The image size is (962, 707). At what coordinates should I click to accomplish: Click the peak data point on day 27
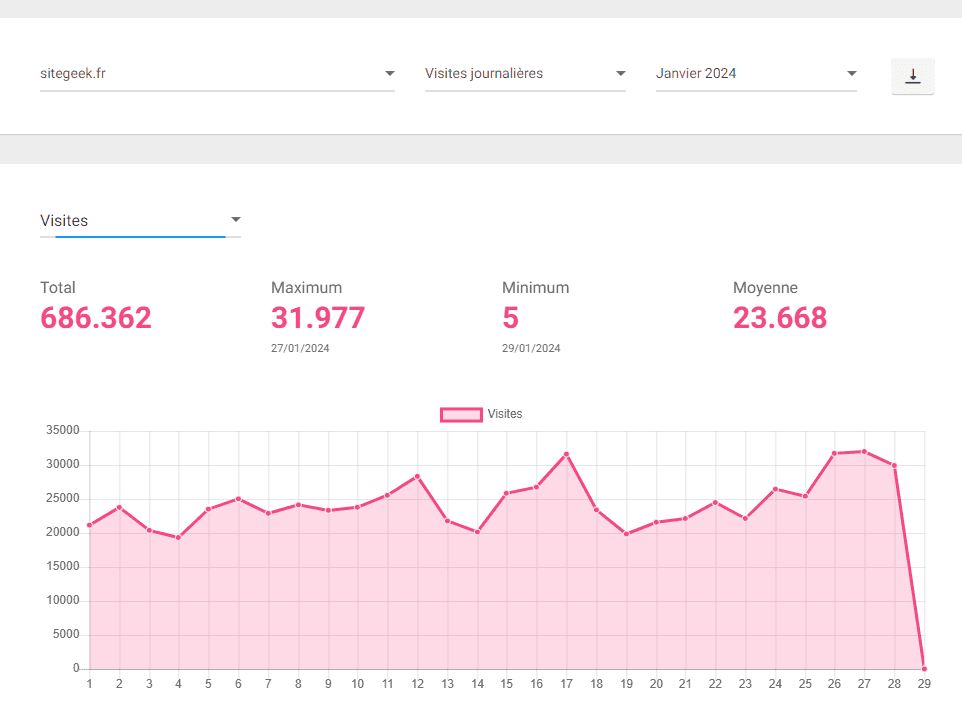[864, 451]
